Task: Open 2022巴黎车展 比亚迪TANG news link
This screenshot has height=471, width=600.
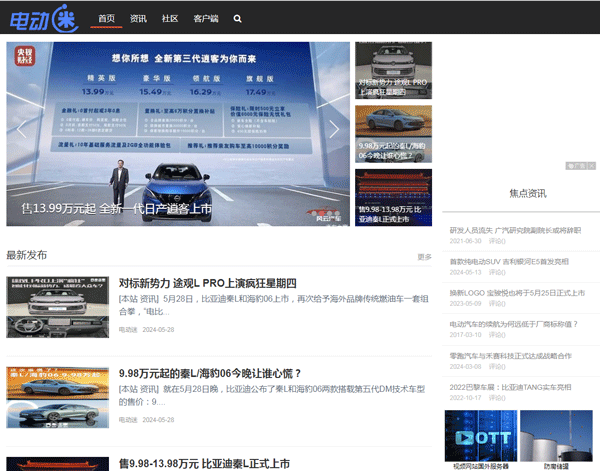Action: click(x=510, y=387)
